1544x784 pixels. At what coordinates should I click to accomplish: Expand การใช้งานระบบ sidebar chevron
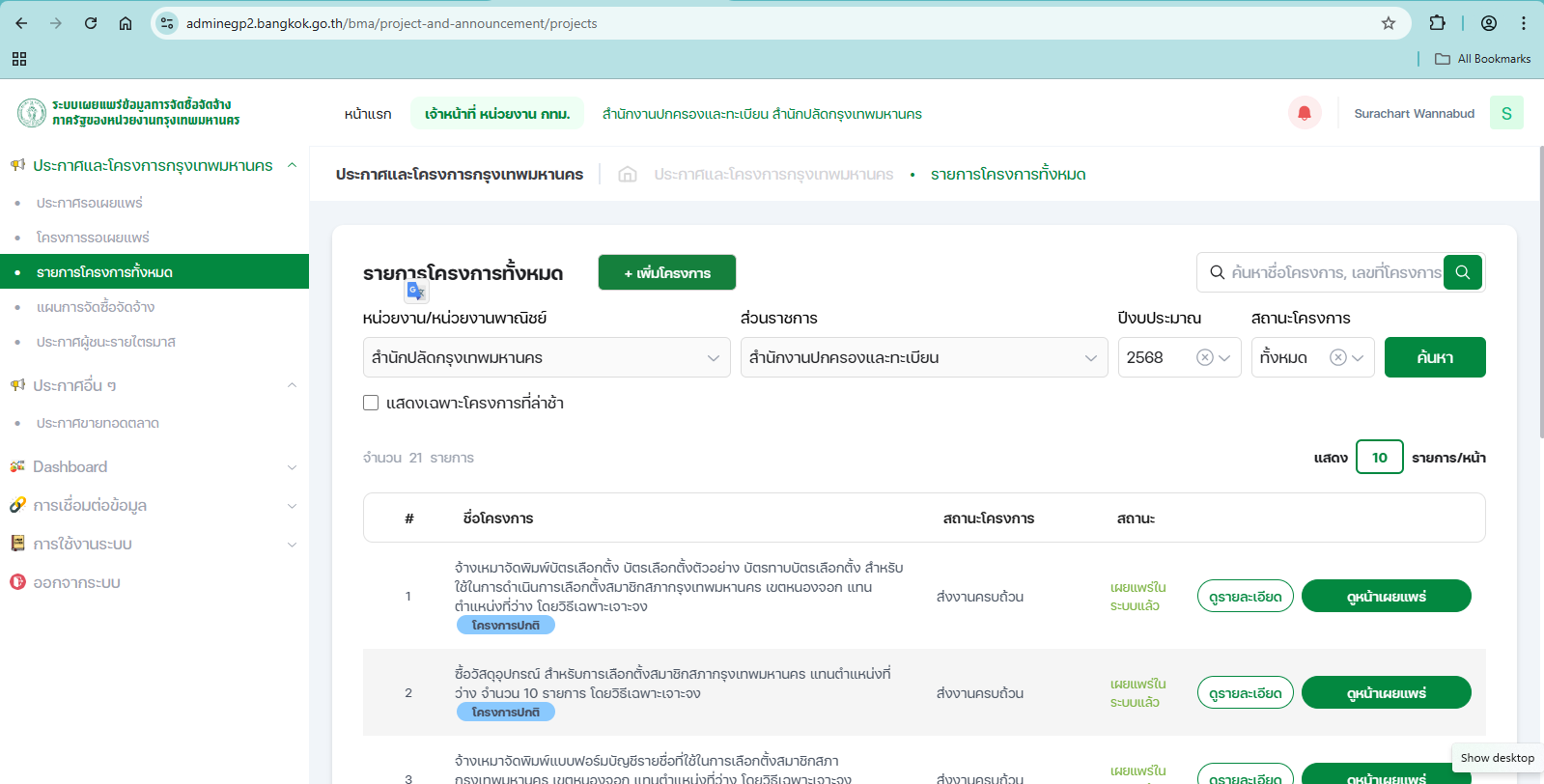pyautogui.click(x=292, y=545)
